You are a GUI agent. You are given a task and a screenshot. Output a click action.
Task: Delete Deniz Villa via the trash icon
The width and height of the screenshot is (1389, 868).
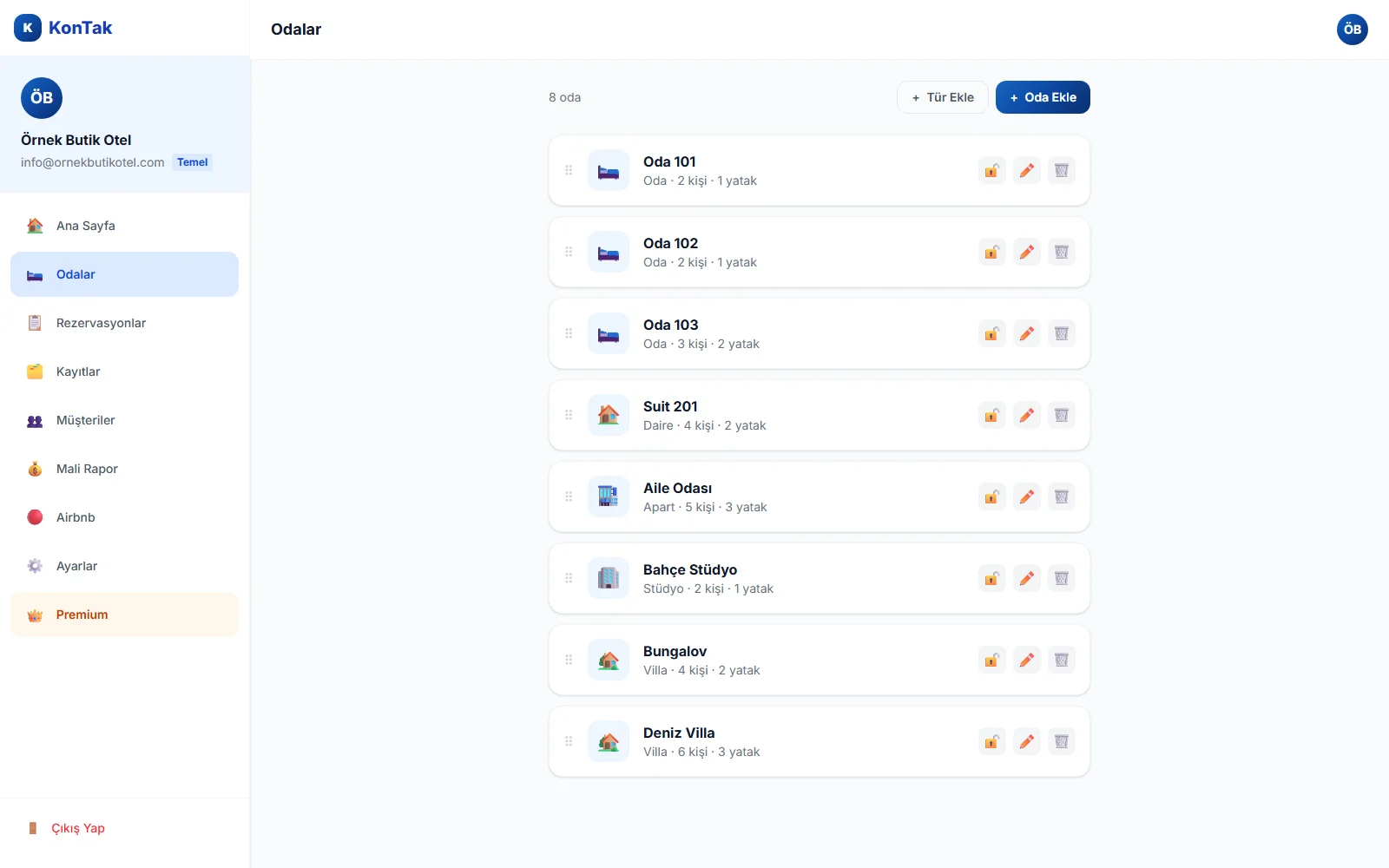(x=1062, y=741)
